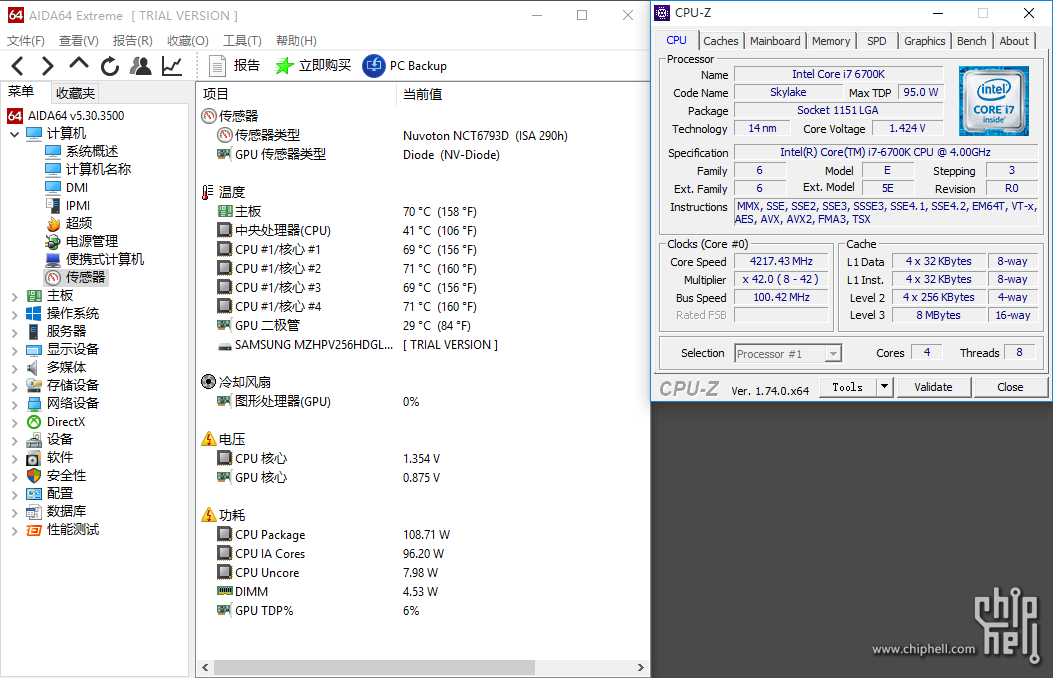Select 便携式计算机 in the tree
Screen dimensions: 1053x678
(x=95, y=259)
